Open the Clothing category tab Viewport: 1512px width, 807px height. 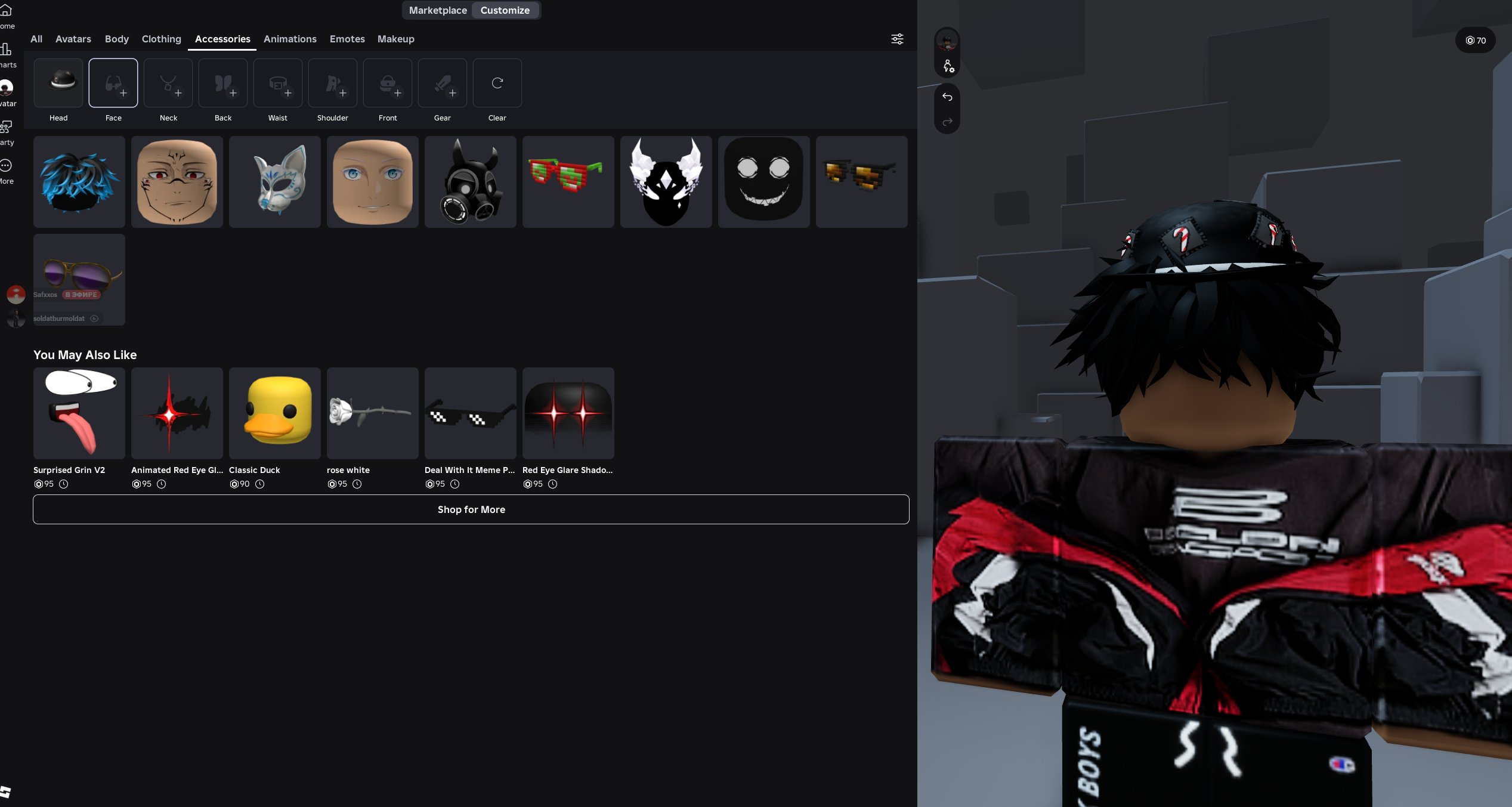161,39
